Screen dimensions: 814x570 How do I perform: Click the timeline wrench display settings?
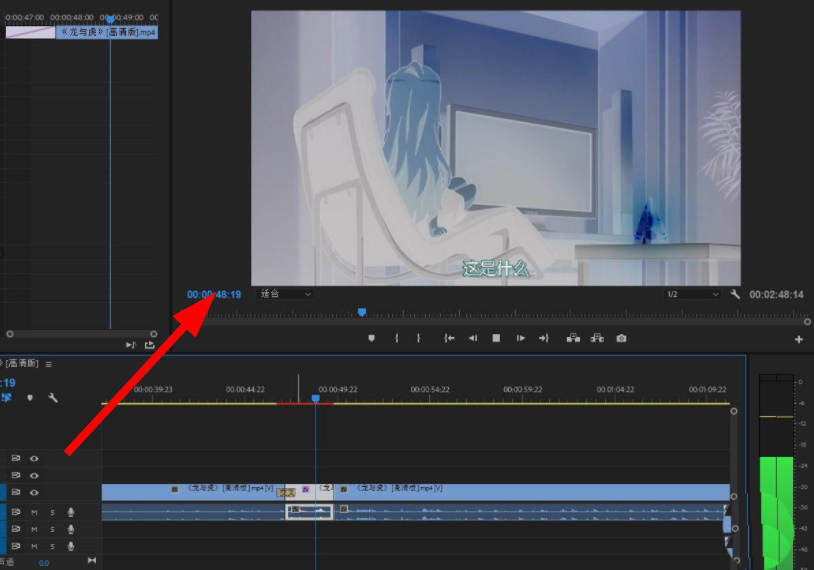pyautogui.click(x=53, y=397)
